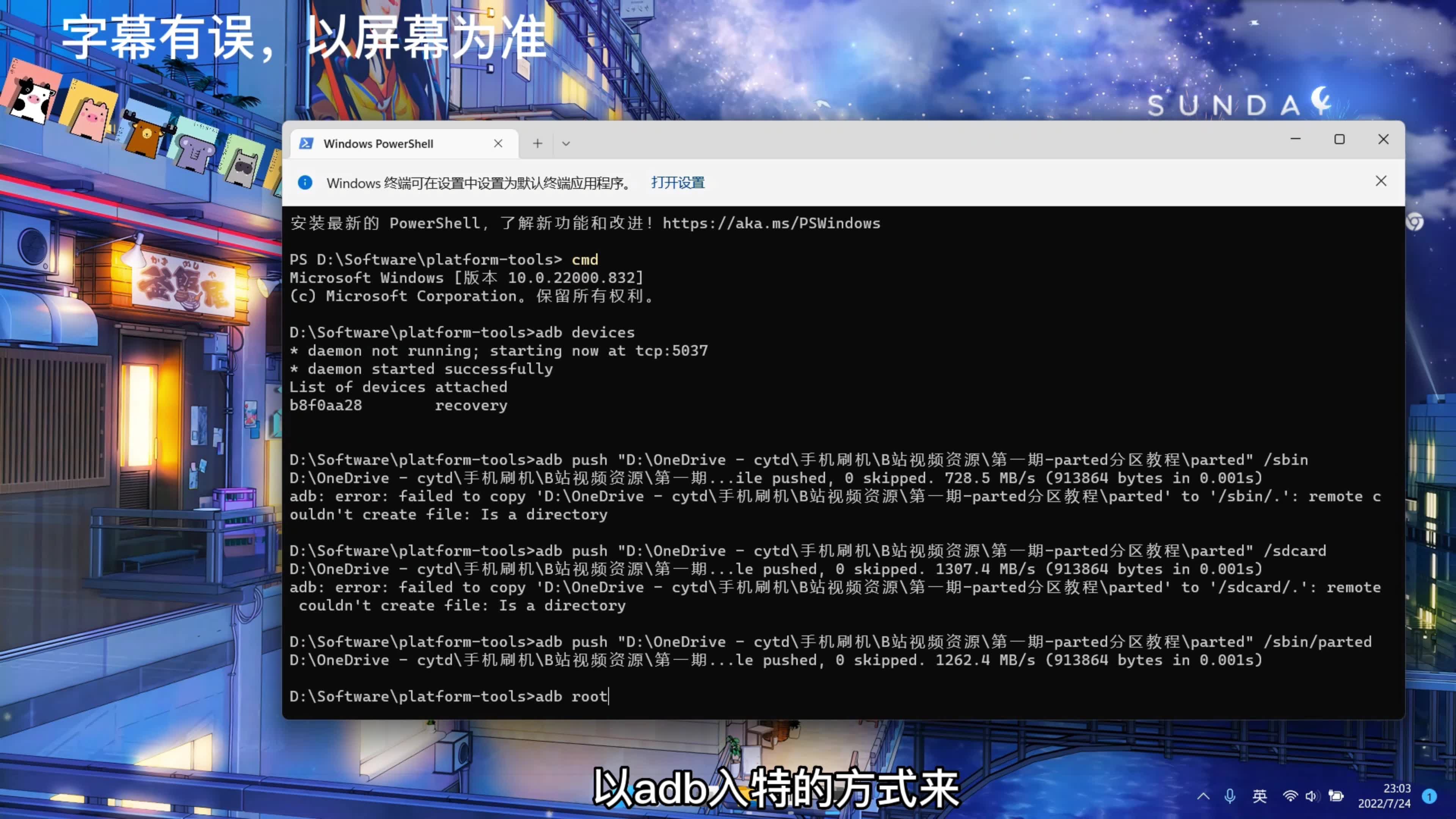Click the 'b8f0aa28 recovery' device line
The width and height of the screenshot is (1456, 819).
[x=399, y=405]
